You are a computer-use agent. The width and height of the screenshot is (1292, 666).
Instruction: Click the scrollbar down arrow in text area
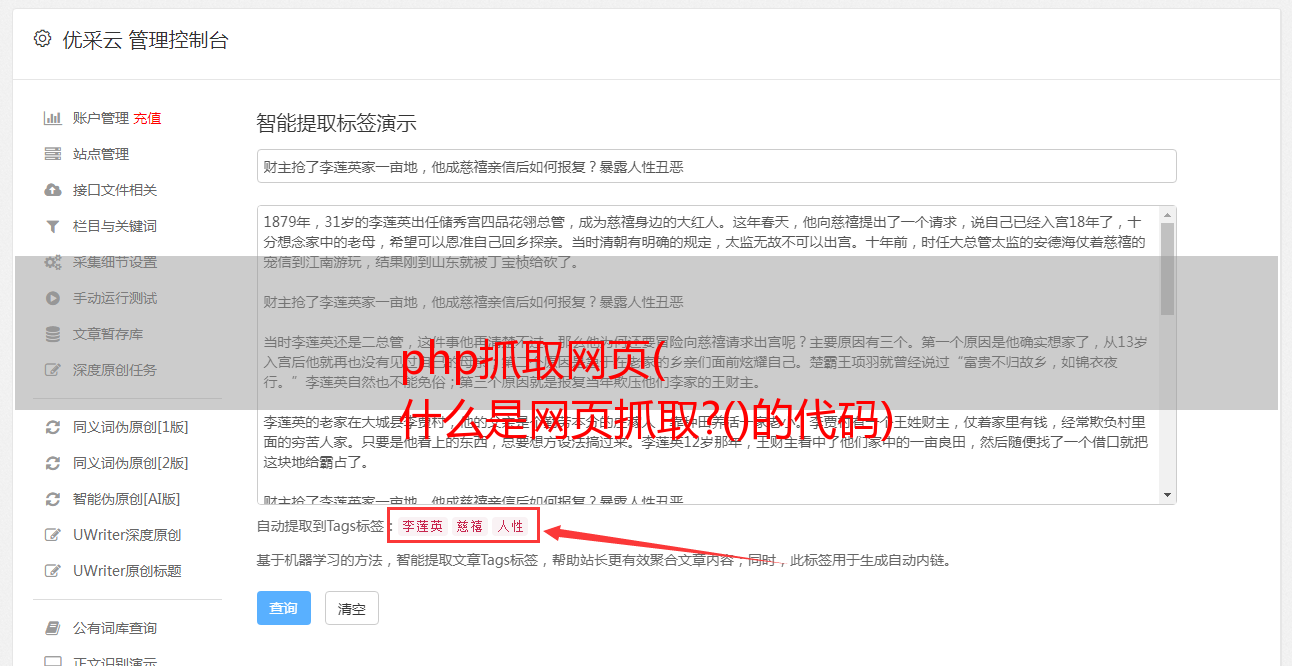coord(1167,495)
